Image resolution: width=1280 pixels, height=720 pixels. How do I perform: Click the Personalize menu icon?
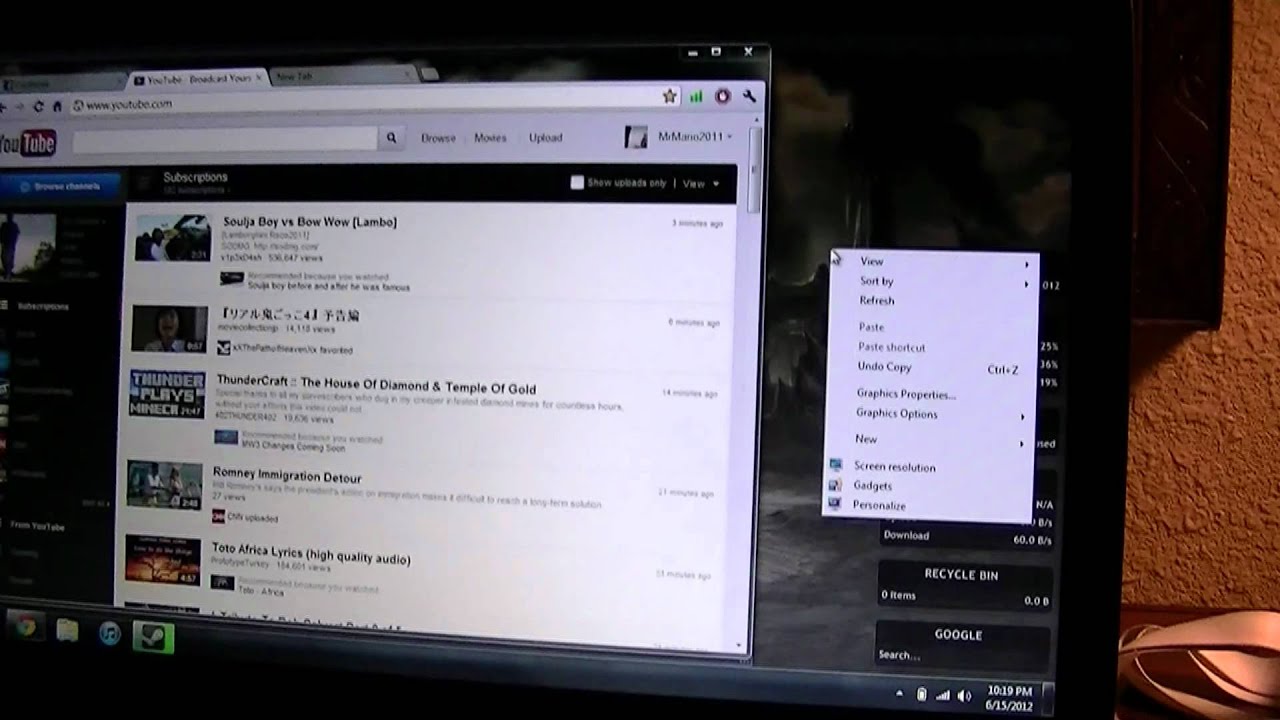click(834, 504)
